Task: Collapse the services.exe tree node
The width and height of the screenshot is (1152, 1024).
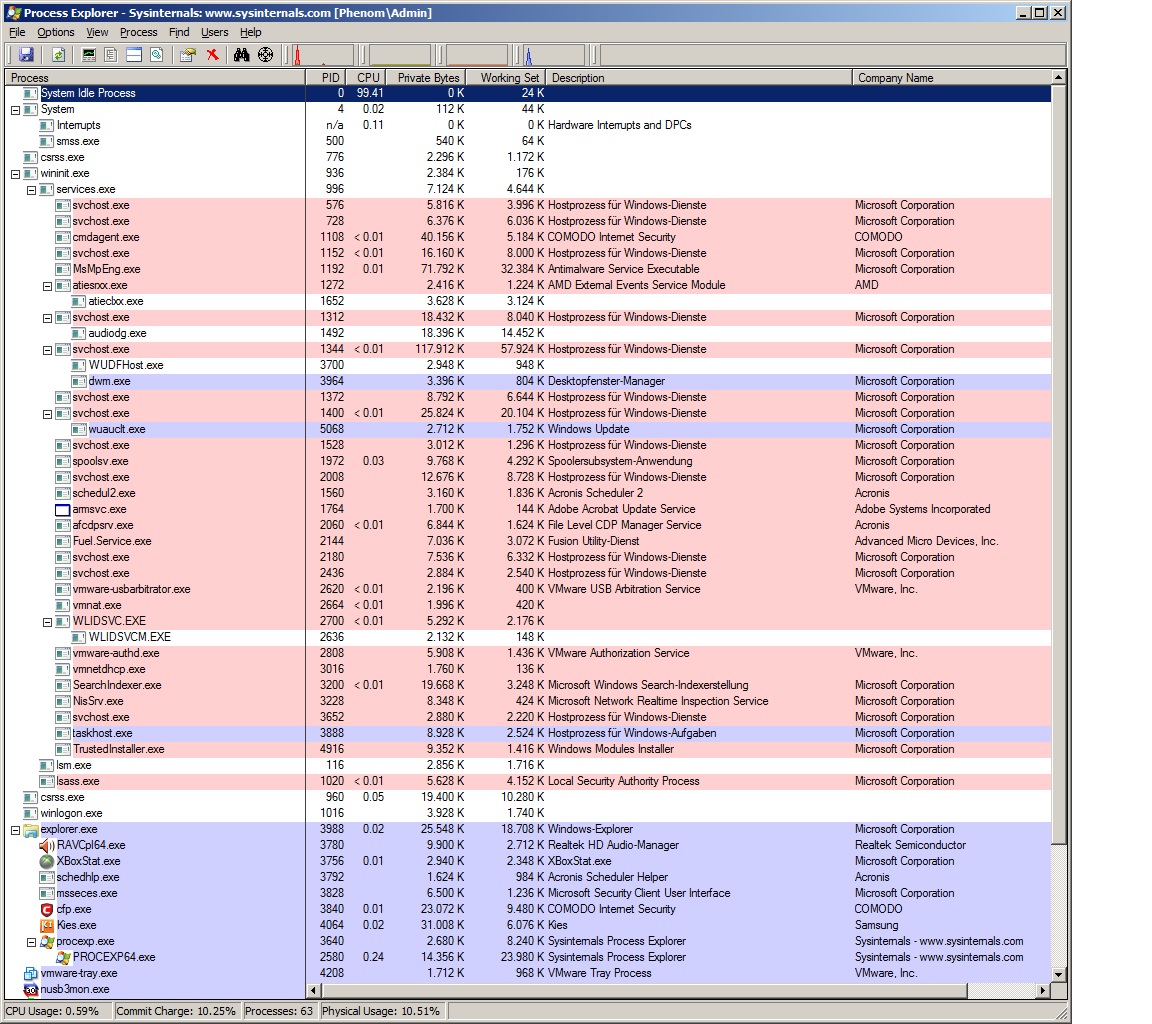Action: (32, 190)
